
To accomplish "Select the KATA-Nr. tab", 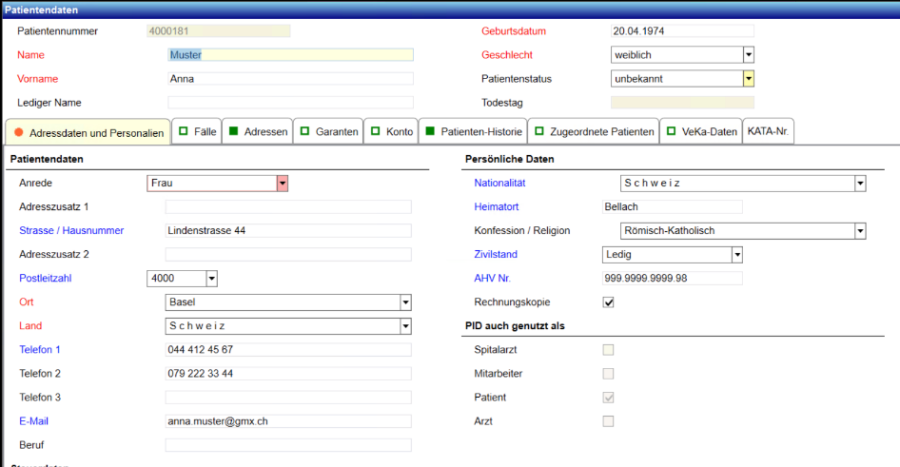I will (x=767, y=132).
